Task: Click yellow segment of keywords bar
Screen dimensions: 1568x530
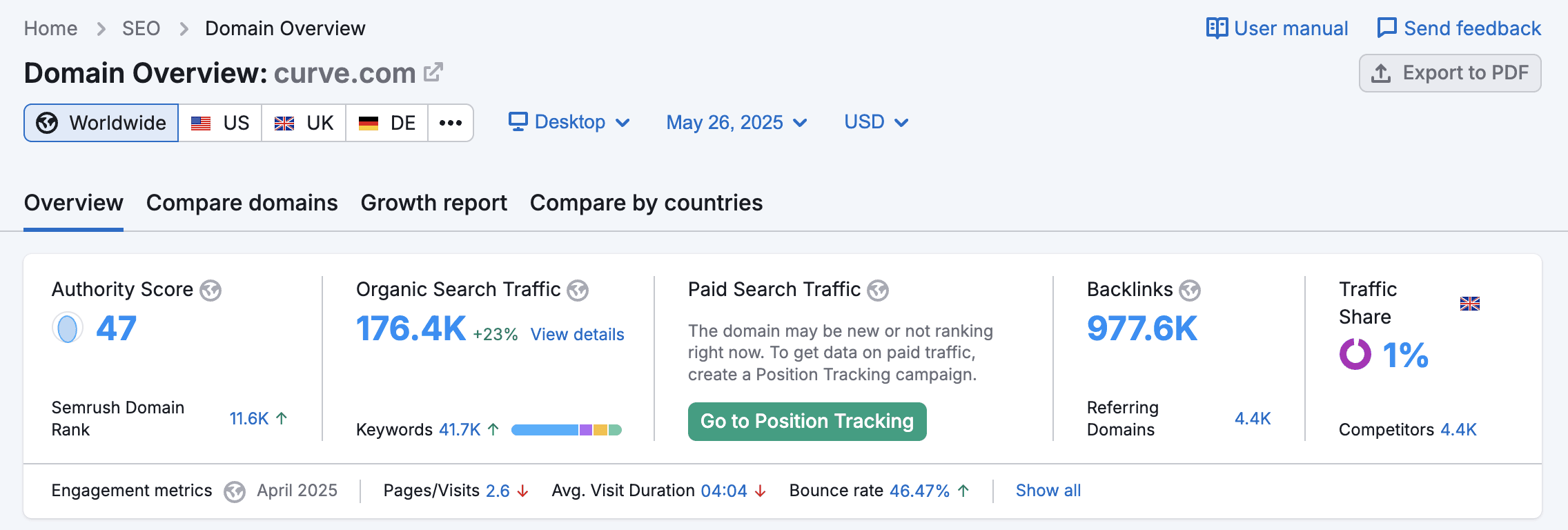Action: pos(600,430)
